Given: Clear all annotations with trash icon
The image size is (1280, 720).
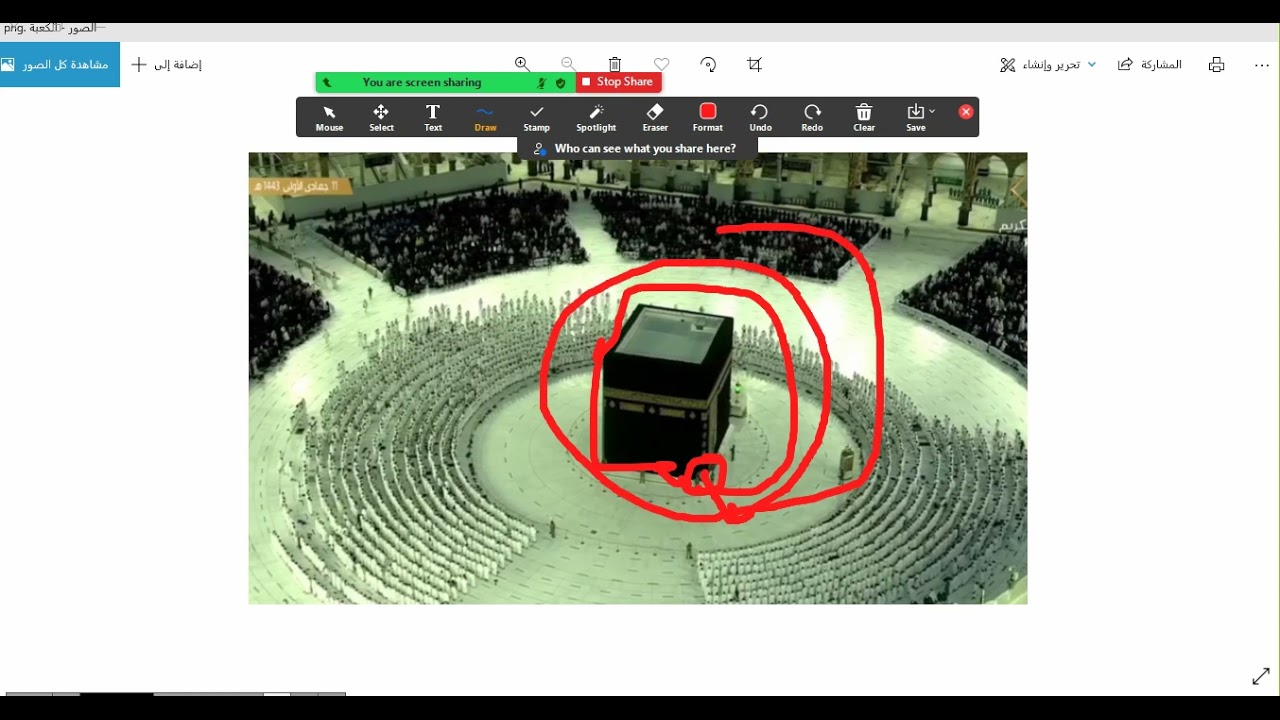Looking at the screenshot, I should click(x=864, y=118).
